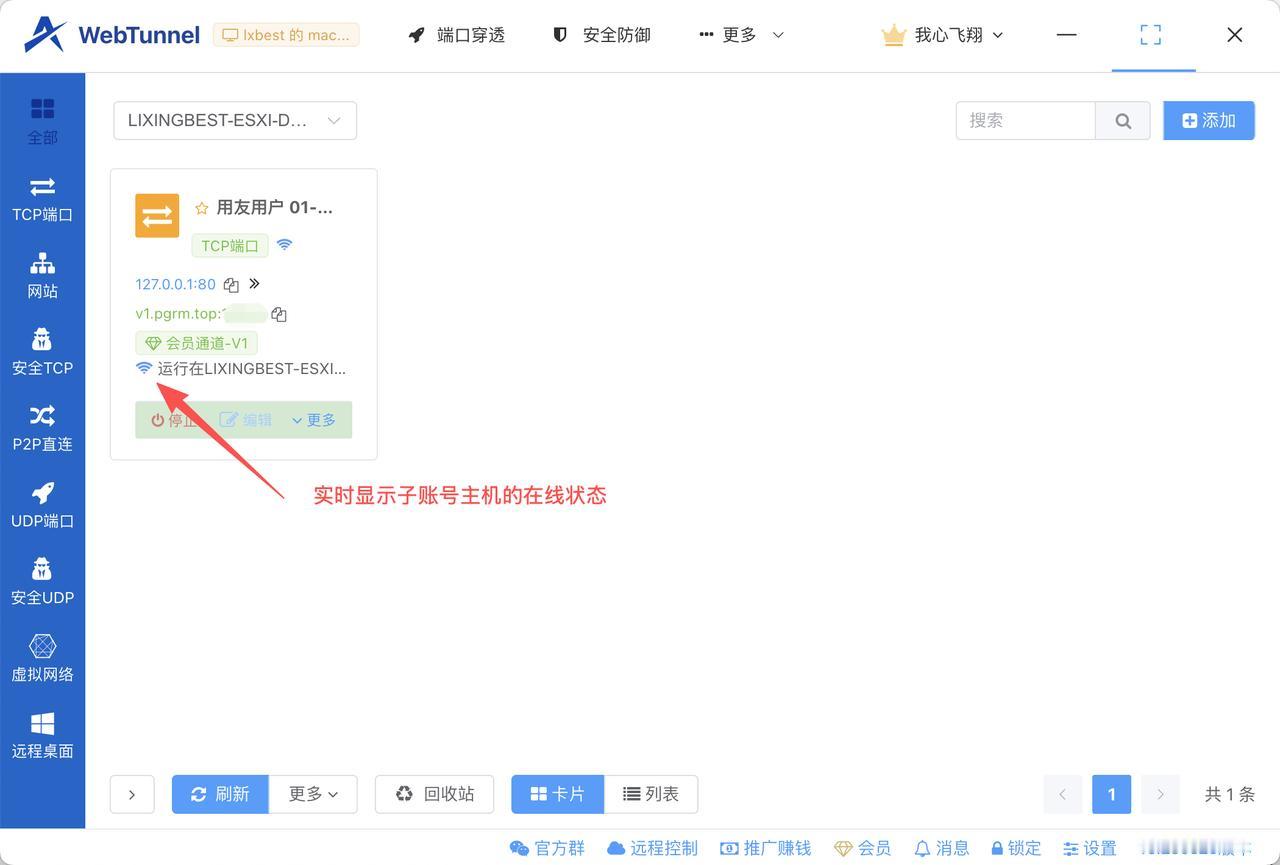Open the LIXINGBEST-ESXI-D host dropdown
Screen dimensions: 1280x865
click(x=235, y=120)
